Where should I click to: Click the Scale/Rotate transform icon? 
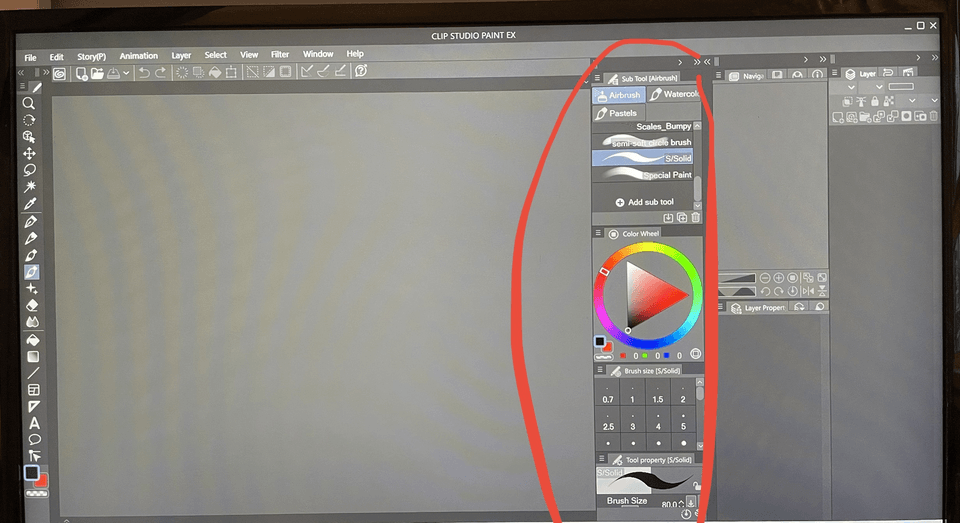231,72
